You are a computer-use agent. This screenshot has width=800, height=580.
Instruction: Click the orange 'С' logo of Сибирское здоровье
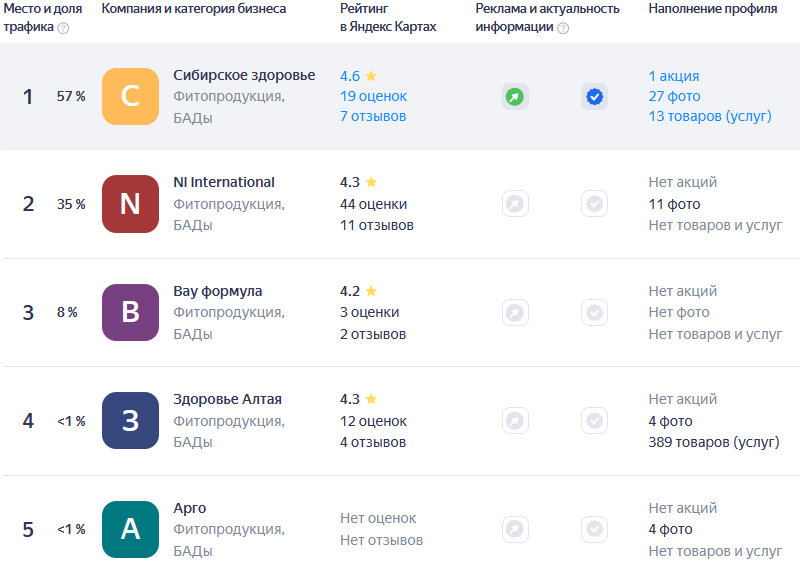point(131,96)
